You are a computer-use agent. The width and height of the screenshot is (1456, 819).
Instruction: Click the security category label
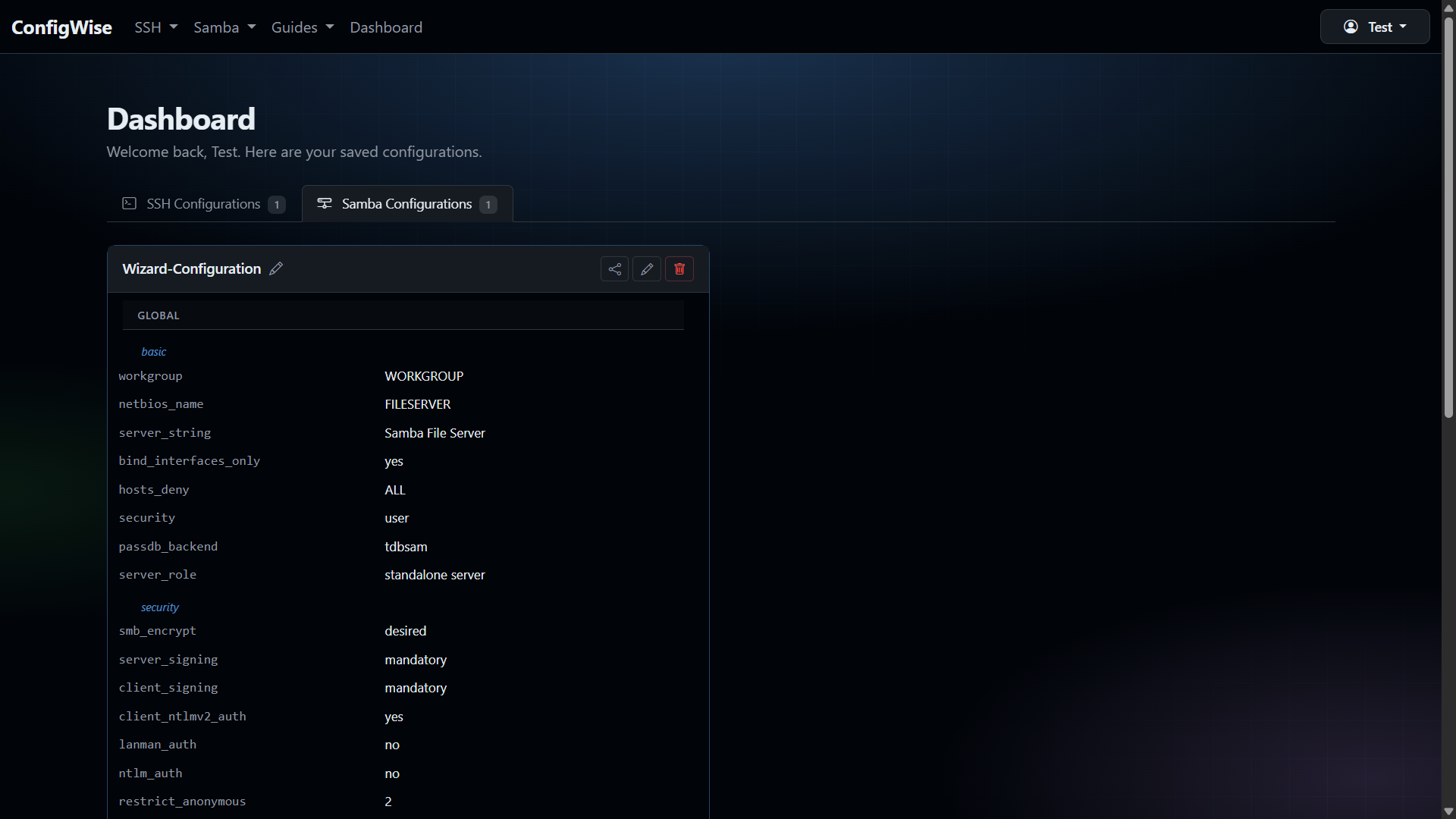coord(160,607)
